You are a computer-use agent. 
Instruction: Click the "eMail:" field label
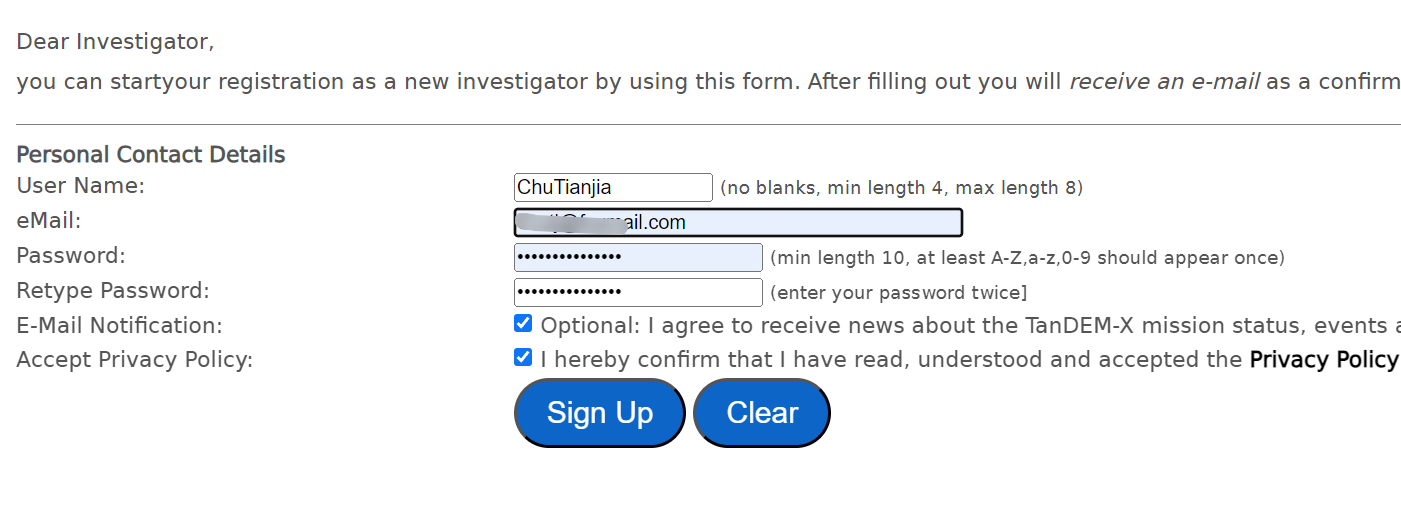[49, 221]
